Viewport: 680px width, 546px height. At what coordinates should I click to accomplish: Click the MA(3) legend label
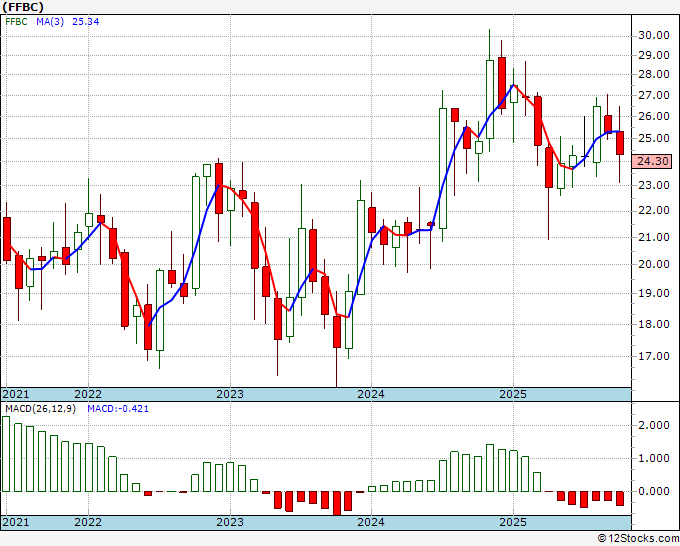click(50, 21)
